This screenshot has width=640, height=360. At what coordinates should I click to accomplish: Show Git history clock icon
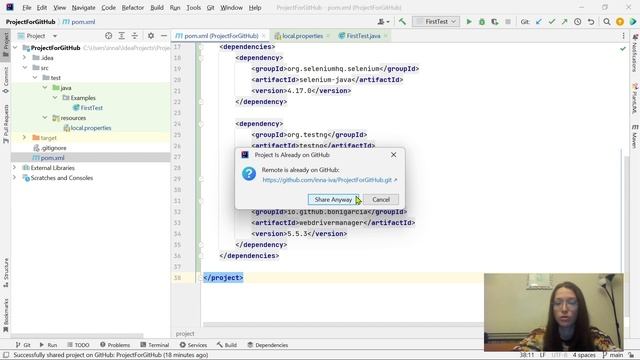(x=578, y=22)
